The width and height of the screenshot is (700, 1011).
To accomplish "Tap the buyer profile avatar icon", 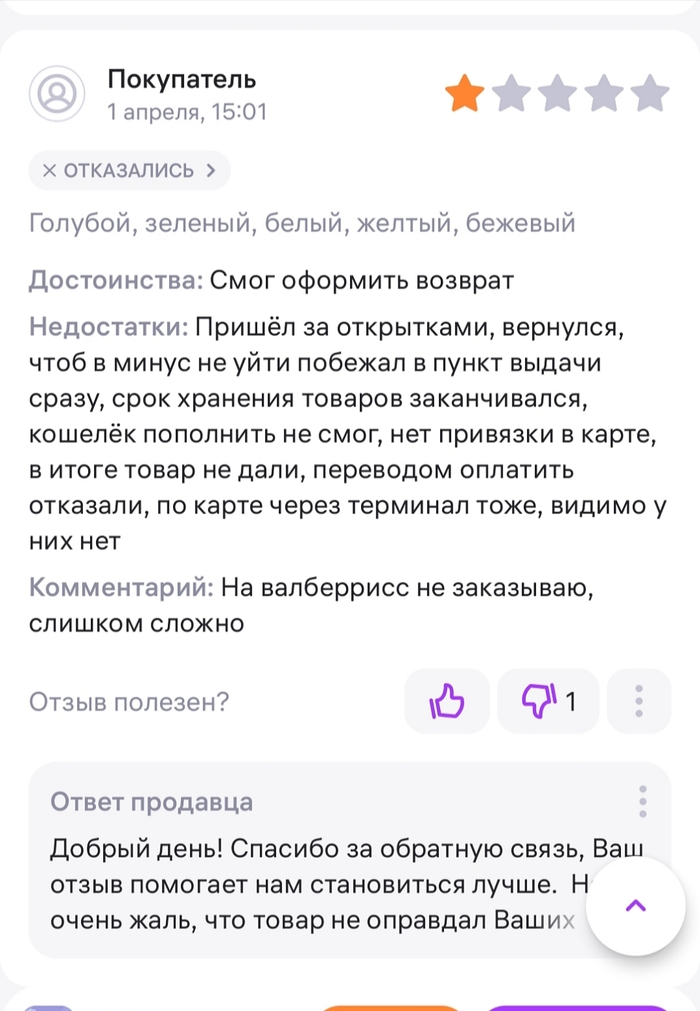I will pos(57,93).
